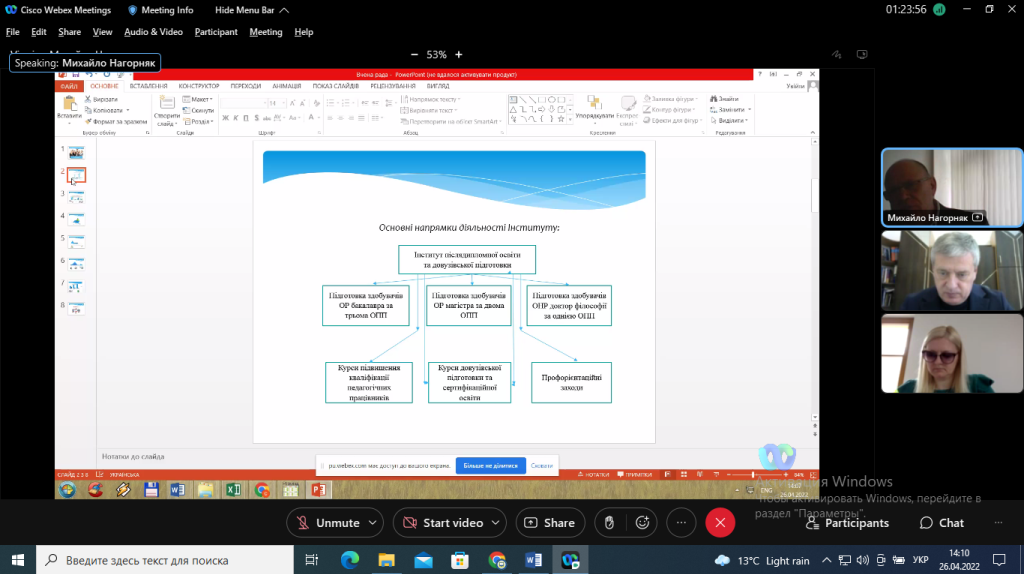This screenshot has height=574, width=1024.
Task: Open the Participant menu
Action: (216, 32)
